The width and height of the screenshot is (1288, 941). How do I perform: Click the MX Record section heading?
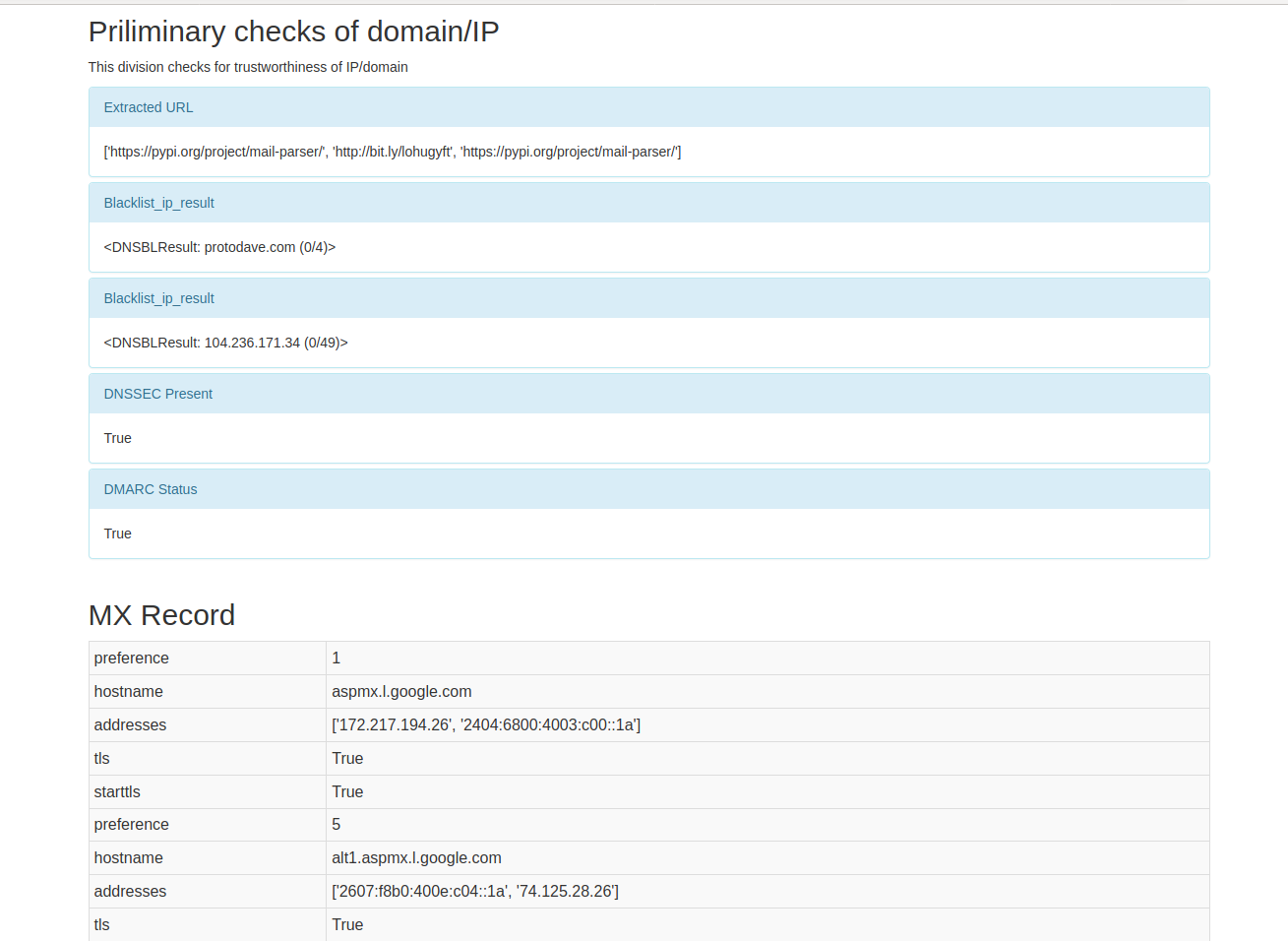point(161,615)
